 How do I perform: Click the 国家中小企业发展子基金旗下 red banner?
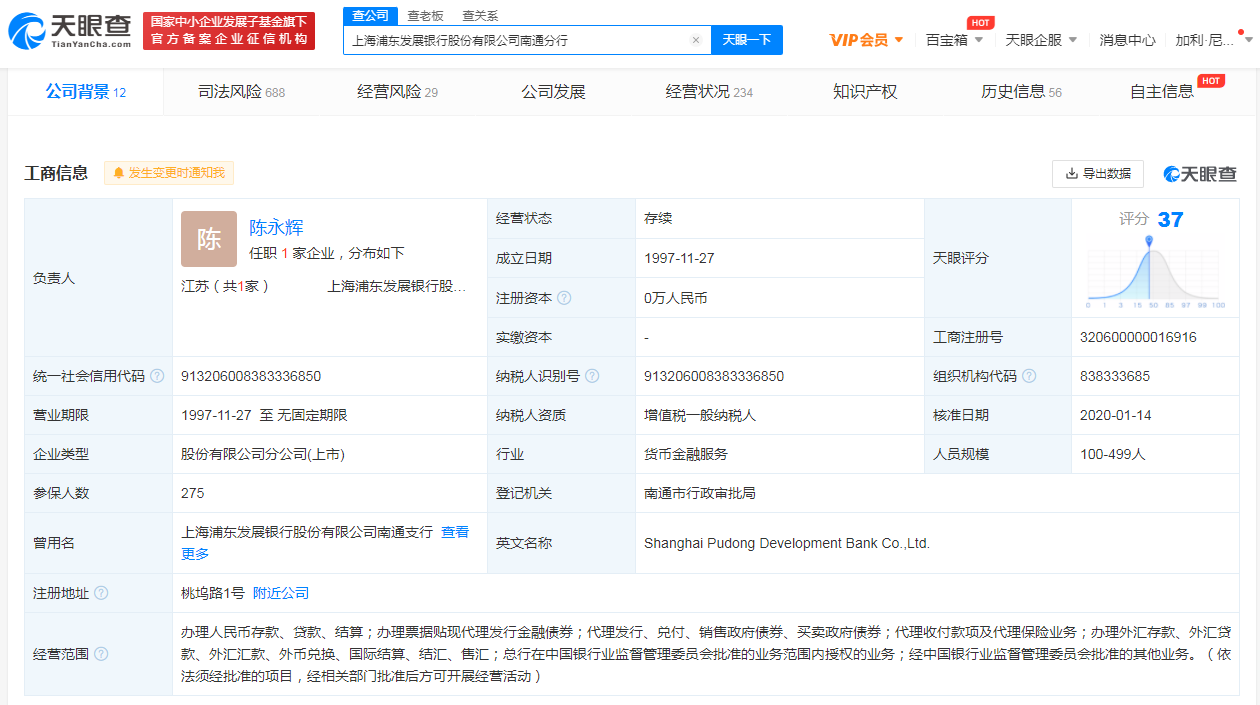click(x=229, y=31)
